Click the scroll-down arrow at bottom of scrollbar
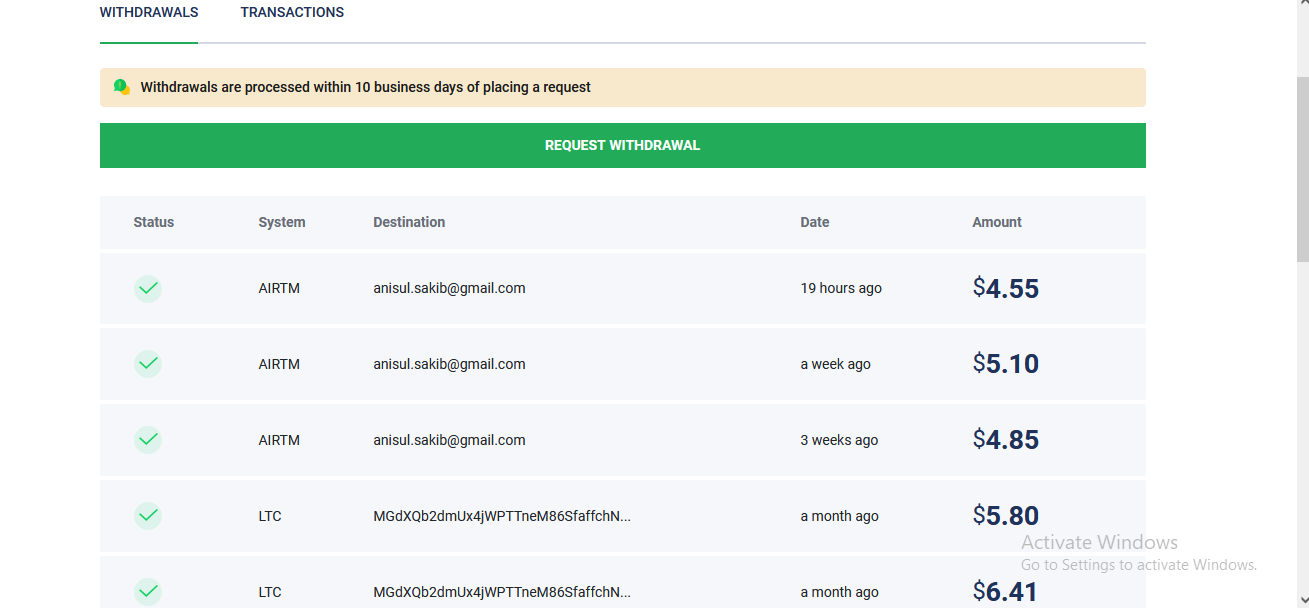The width and height of the screenshot is (1309, 608). pos(1301,599)
